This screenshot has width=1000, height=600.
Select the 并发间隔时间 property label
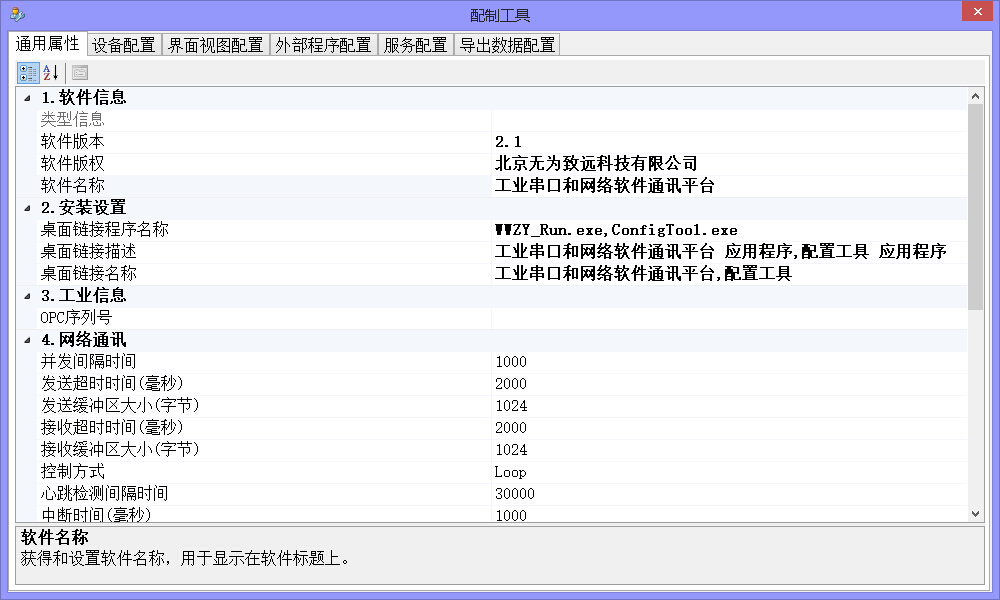[88, 362]
